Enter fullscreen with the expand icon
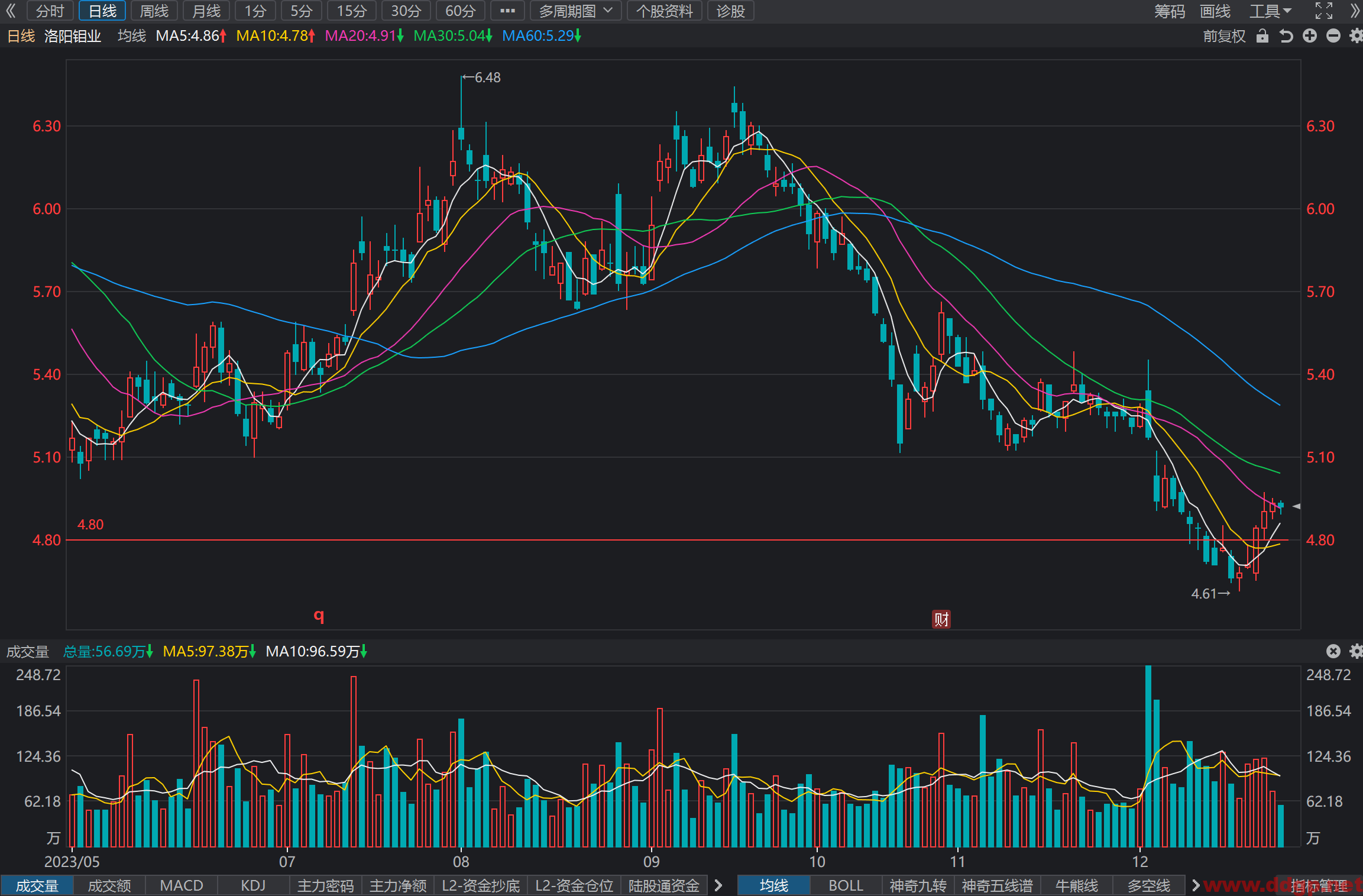The image size is (1363, 896). click(1324, 11)
